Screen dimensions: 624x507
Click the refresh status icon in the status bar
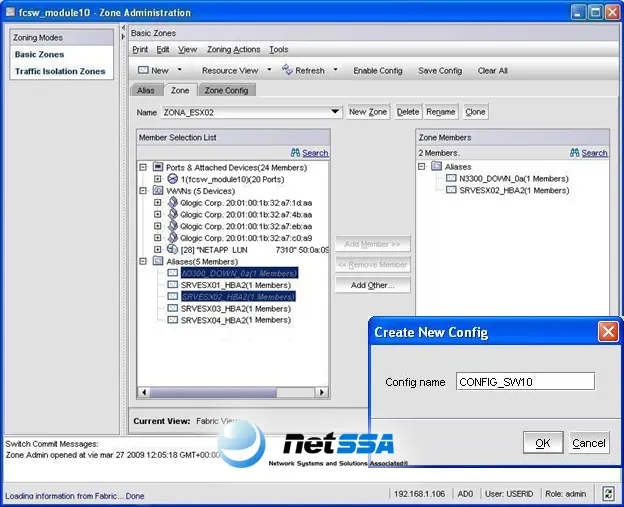click(608, 494)
